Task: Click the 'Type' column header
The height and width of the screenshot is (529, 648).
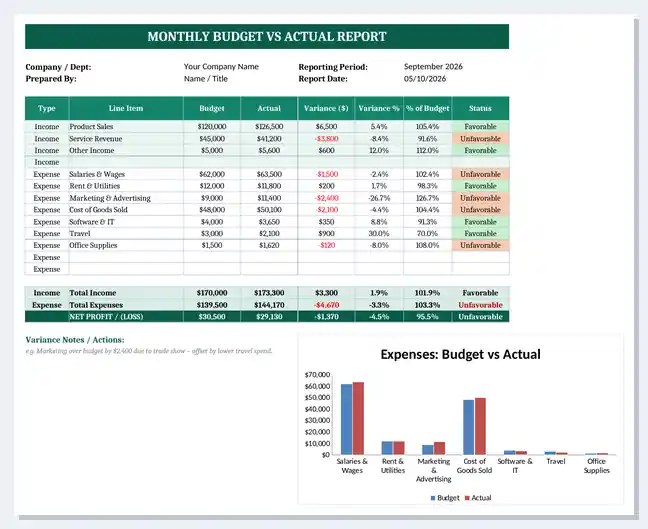Action: coord(47,108)
